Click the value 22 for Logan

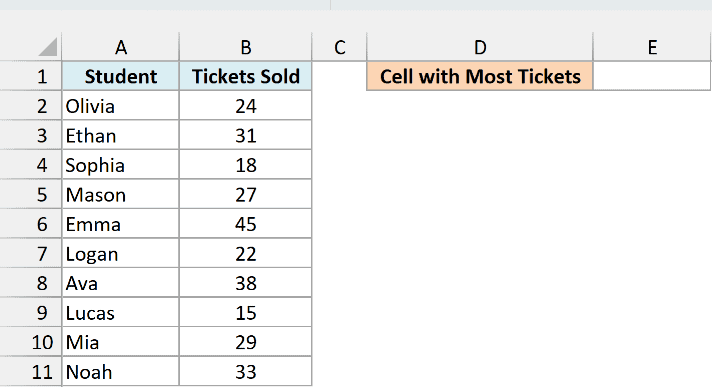coord(246,253)
